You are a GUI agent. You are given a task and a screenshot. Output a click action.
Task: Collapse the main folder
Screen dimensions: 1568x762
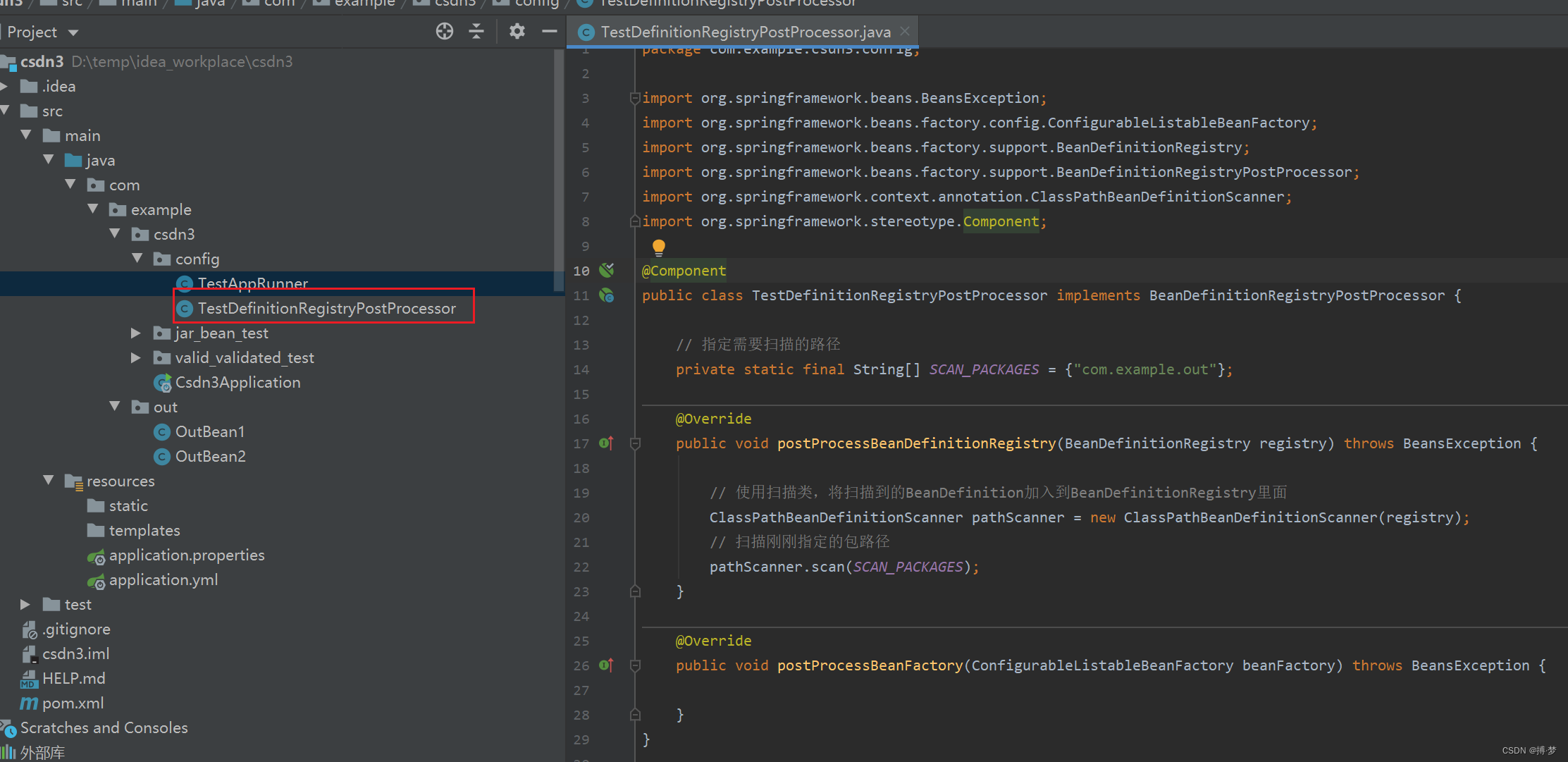(x=27, y=135)
